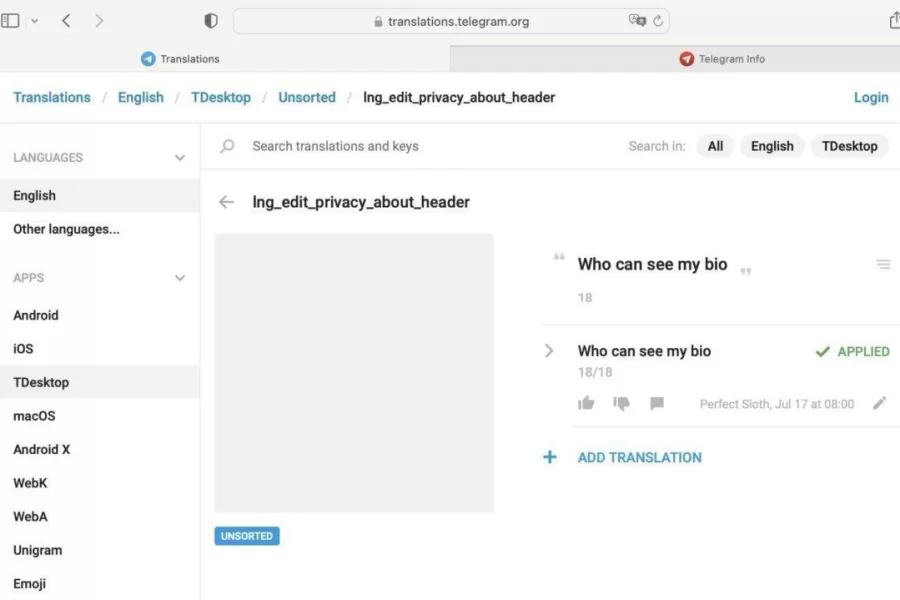Click the Login link

pos(871,97)
